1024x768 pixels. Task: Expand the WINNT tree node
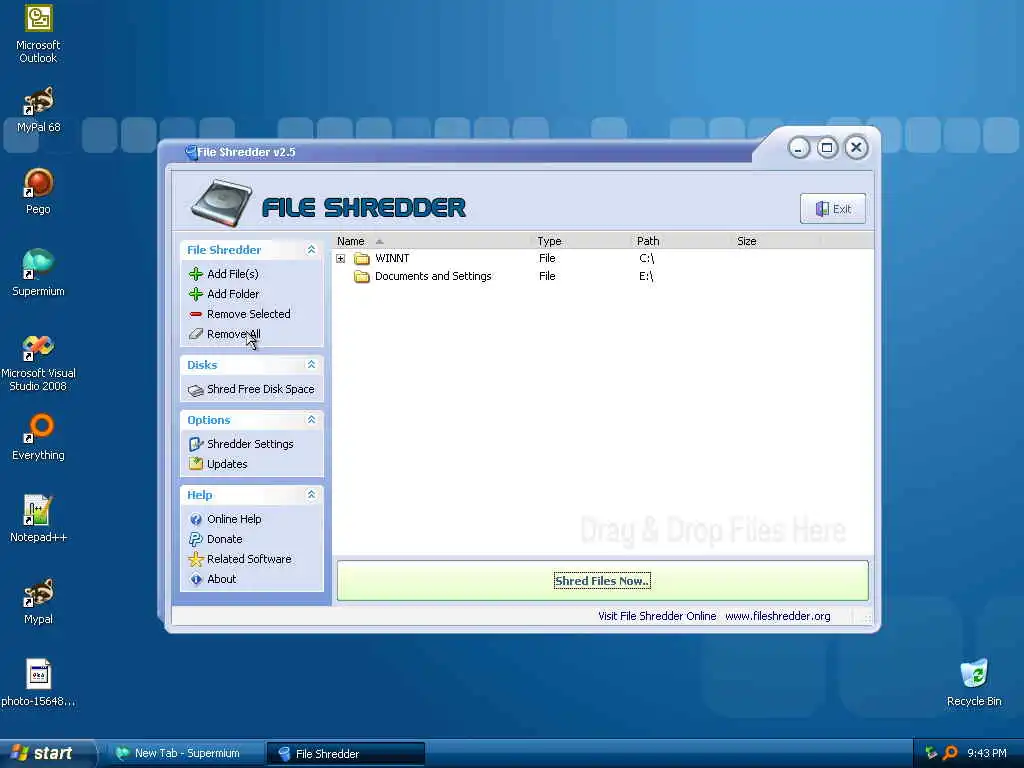point(340,259)
